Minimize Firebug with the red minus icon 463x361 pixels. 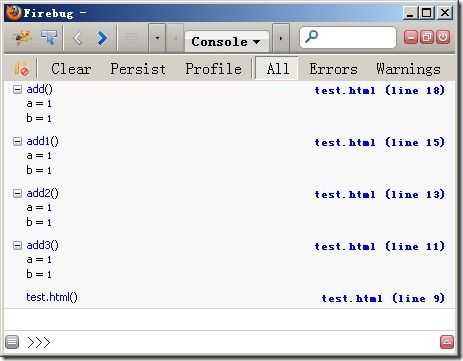[x=411, y=37]
